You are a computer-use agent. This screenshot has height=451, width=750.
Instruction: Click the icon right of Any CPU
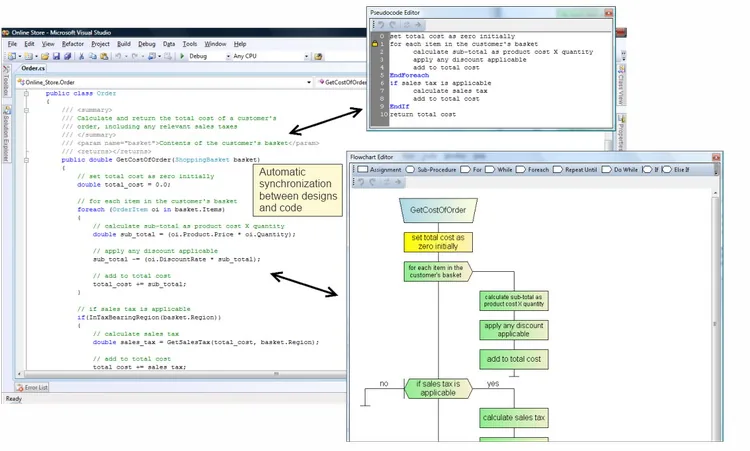pos(319,56)
